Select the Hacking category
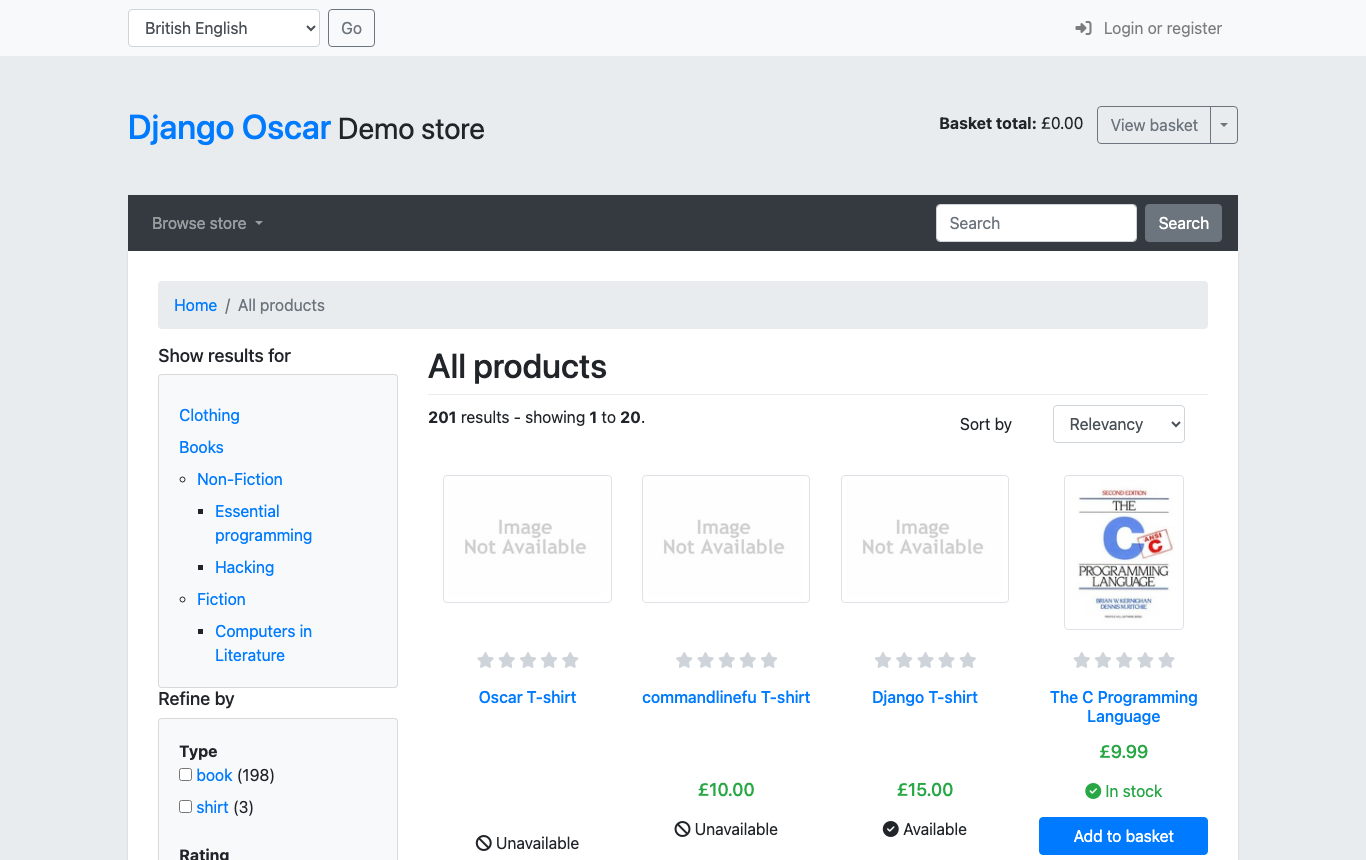1366x860 pixels. point(244,567)
